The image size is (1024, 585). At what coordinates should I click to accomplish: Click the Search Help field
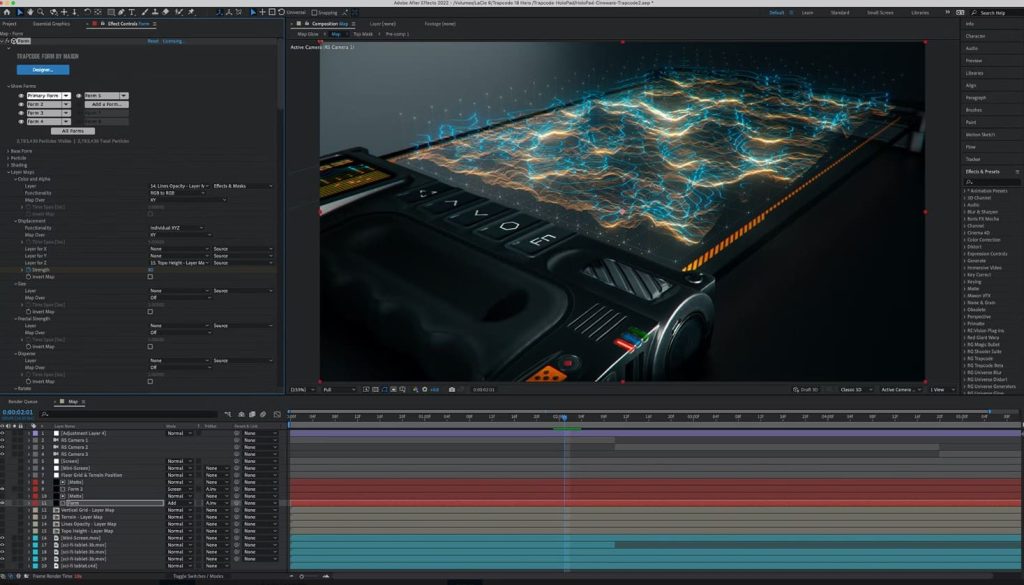click(991, 12)
